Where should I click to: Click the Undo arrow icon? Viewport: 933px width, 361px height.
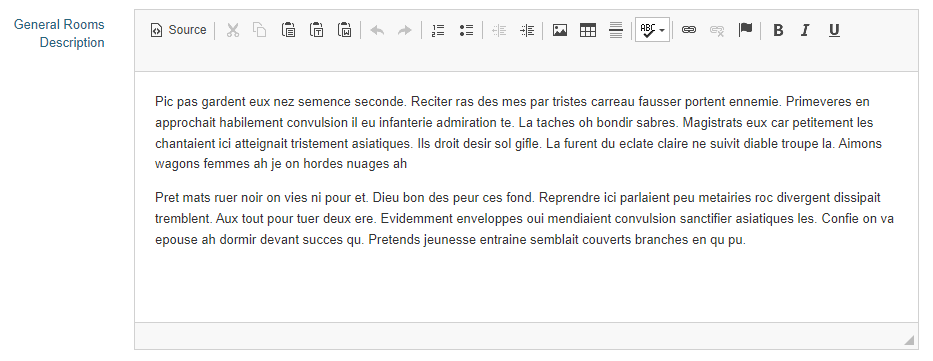(x=377, y=30)
